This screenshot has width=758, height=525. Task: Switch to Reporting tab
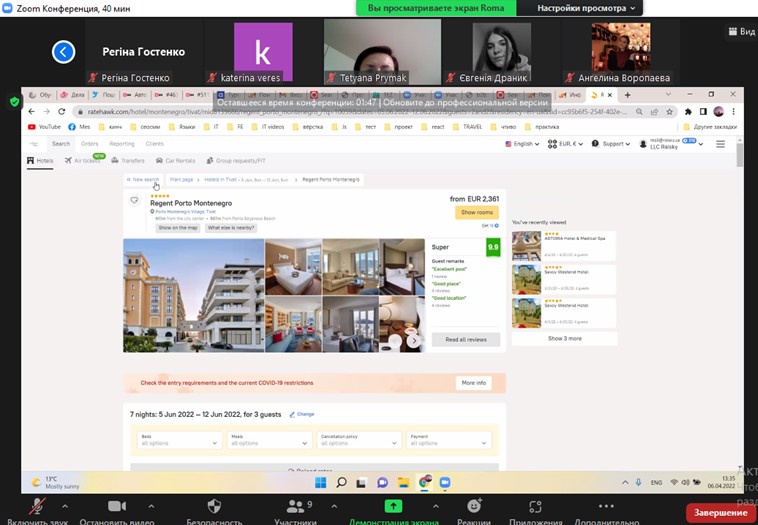point(122,144)
